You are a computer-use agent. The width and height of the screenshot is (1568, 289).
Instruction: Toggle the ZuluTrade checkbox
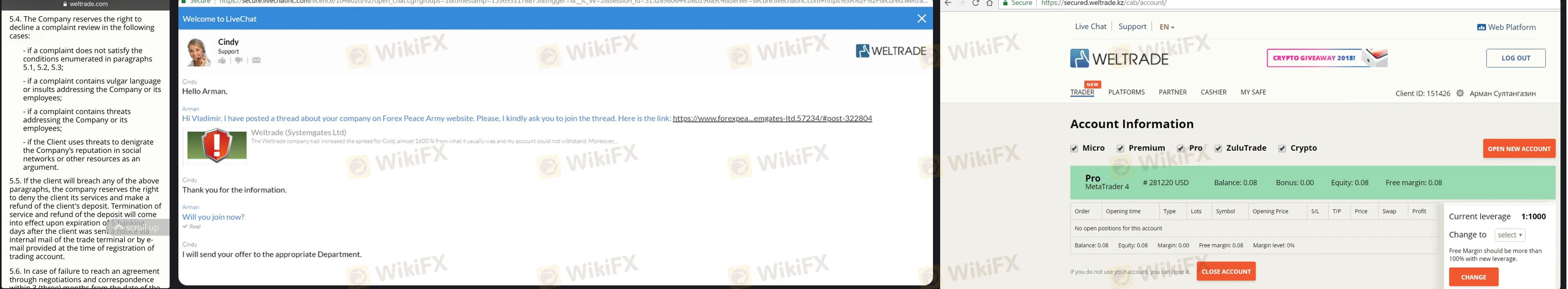(1218, 149)
